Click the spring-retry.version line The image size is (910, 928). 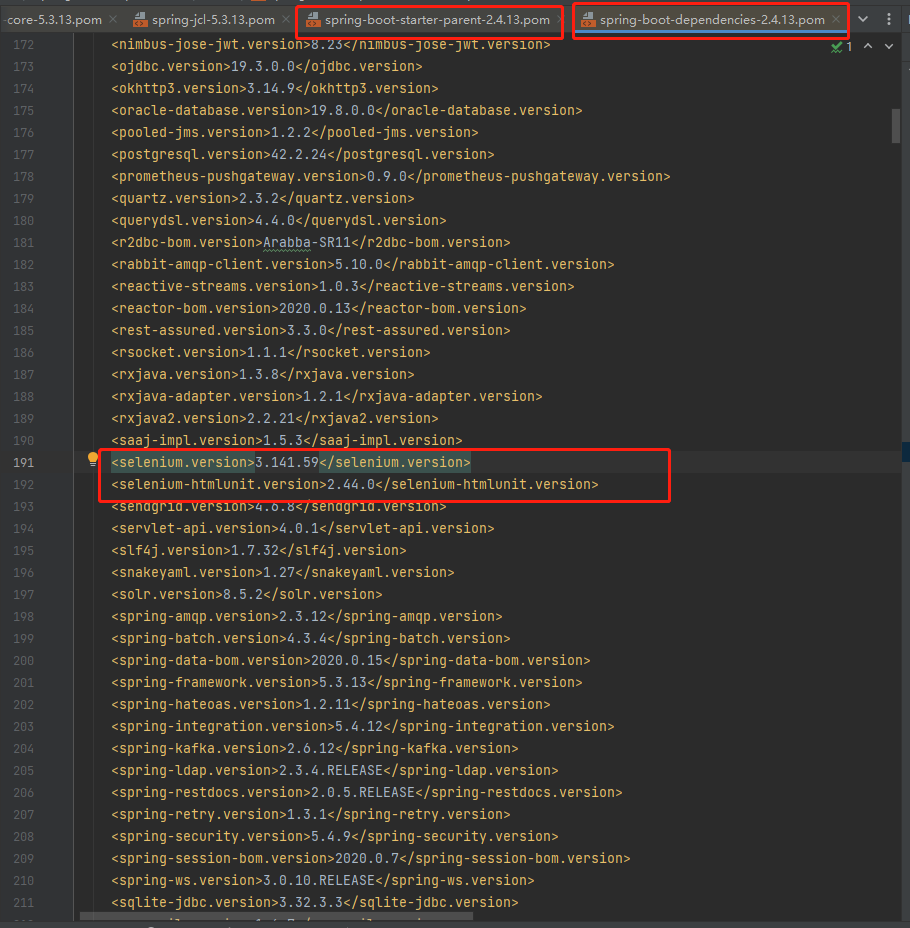311,814
